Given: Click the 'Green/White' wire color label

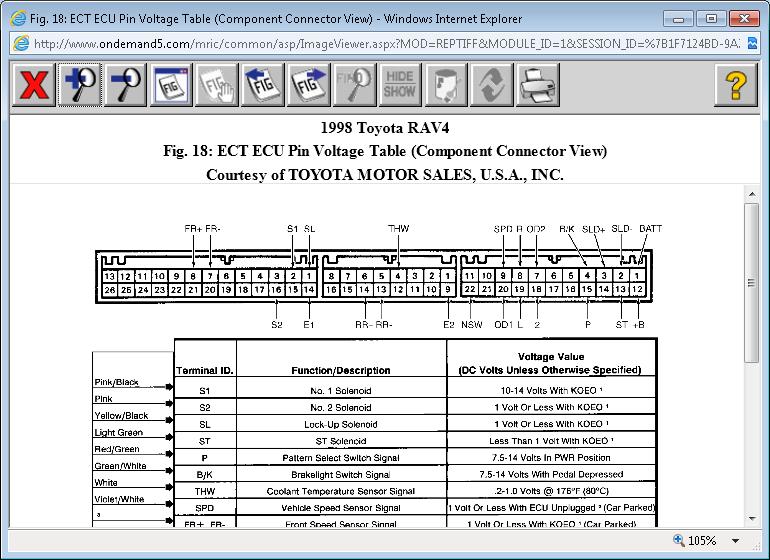Looking at the screenshot, I should pyautogui.click(x=120, y=466).
